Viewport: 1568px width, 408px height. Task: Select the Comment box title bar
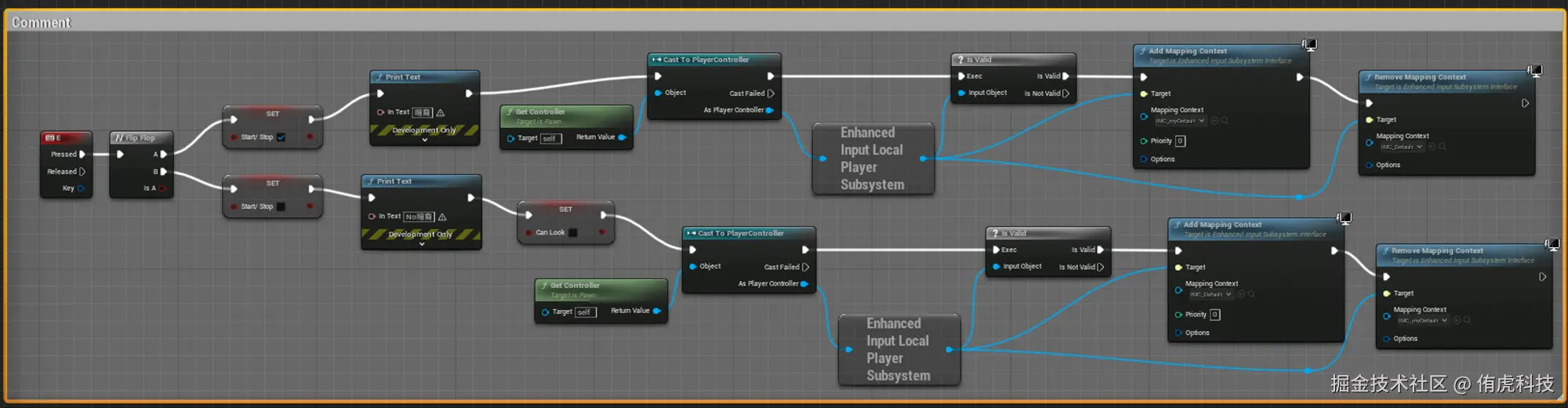point(784,22)
